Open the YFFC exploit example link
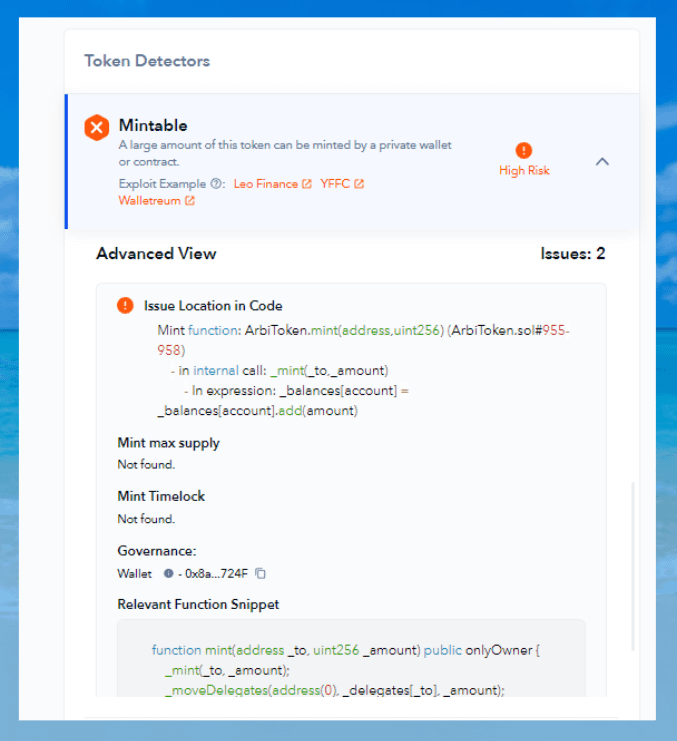Image resolution: width=677 pixels, height=741 pixels. 335,184
